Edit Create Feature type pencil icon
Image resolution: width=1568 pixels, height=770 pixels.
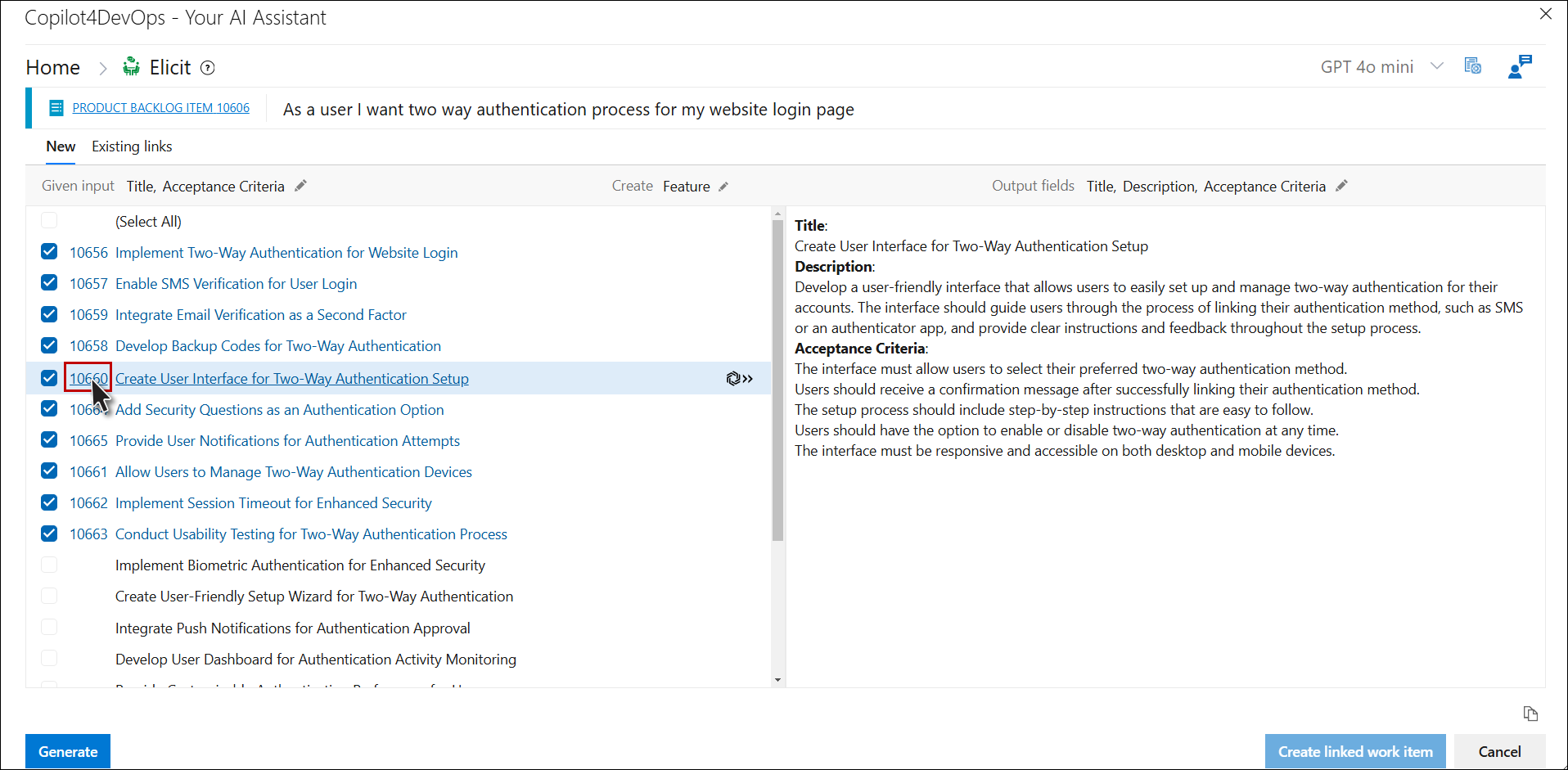723,187
